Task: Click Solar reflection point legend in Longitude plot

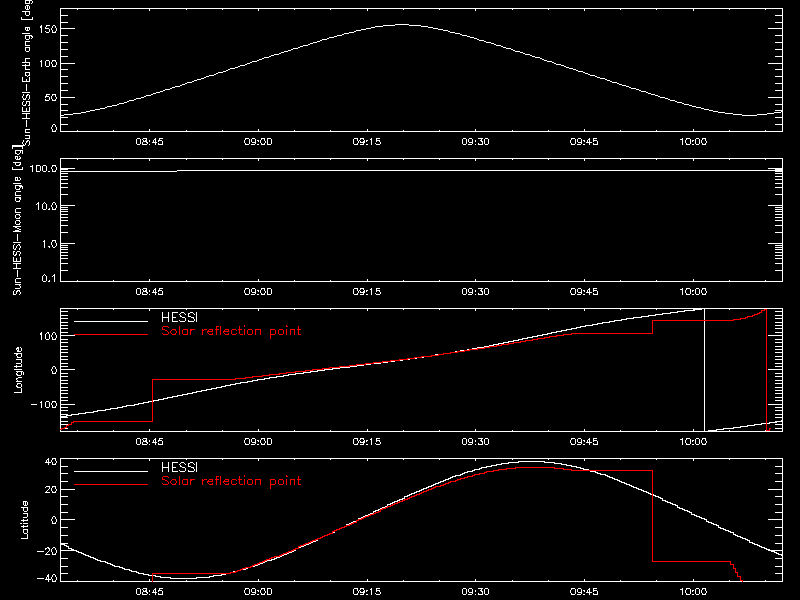Action: click(231, 331)
